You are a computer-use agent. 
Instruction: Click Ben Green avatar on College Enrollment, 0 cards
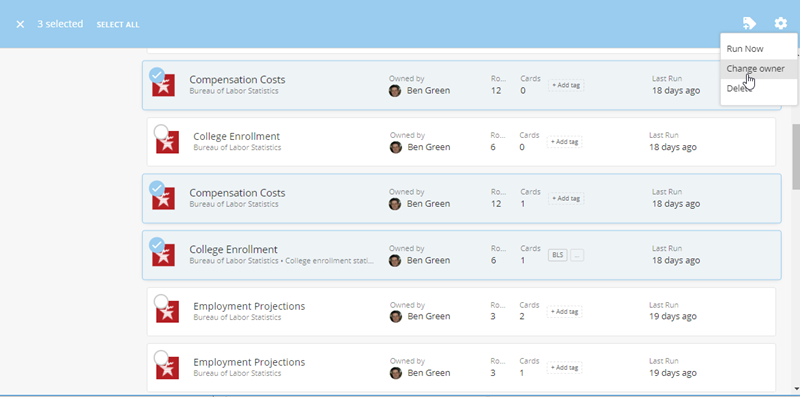click(x=396, y=147)
